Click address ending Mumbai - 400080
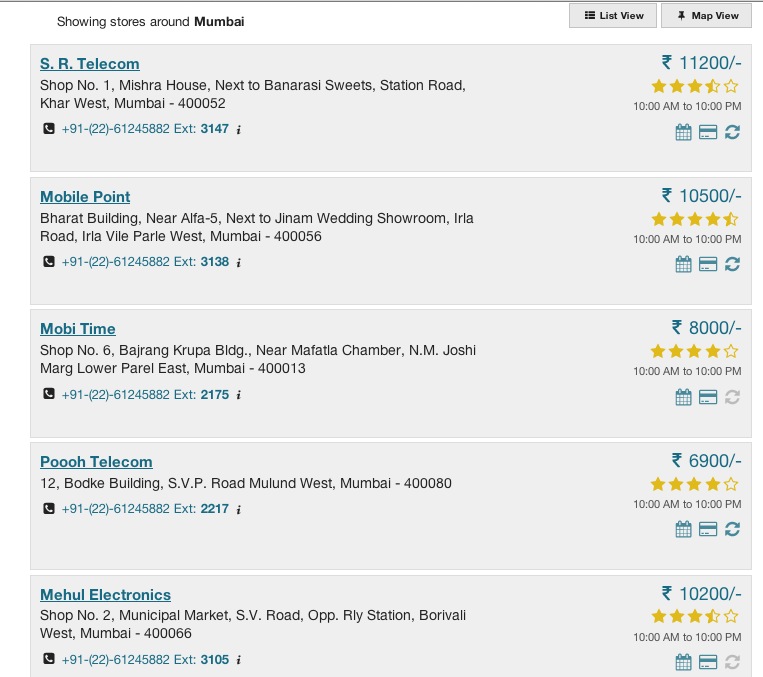The width and height of the screenshot is (763, 677). click(x=246, y=483)
